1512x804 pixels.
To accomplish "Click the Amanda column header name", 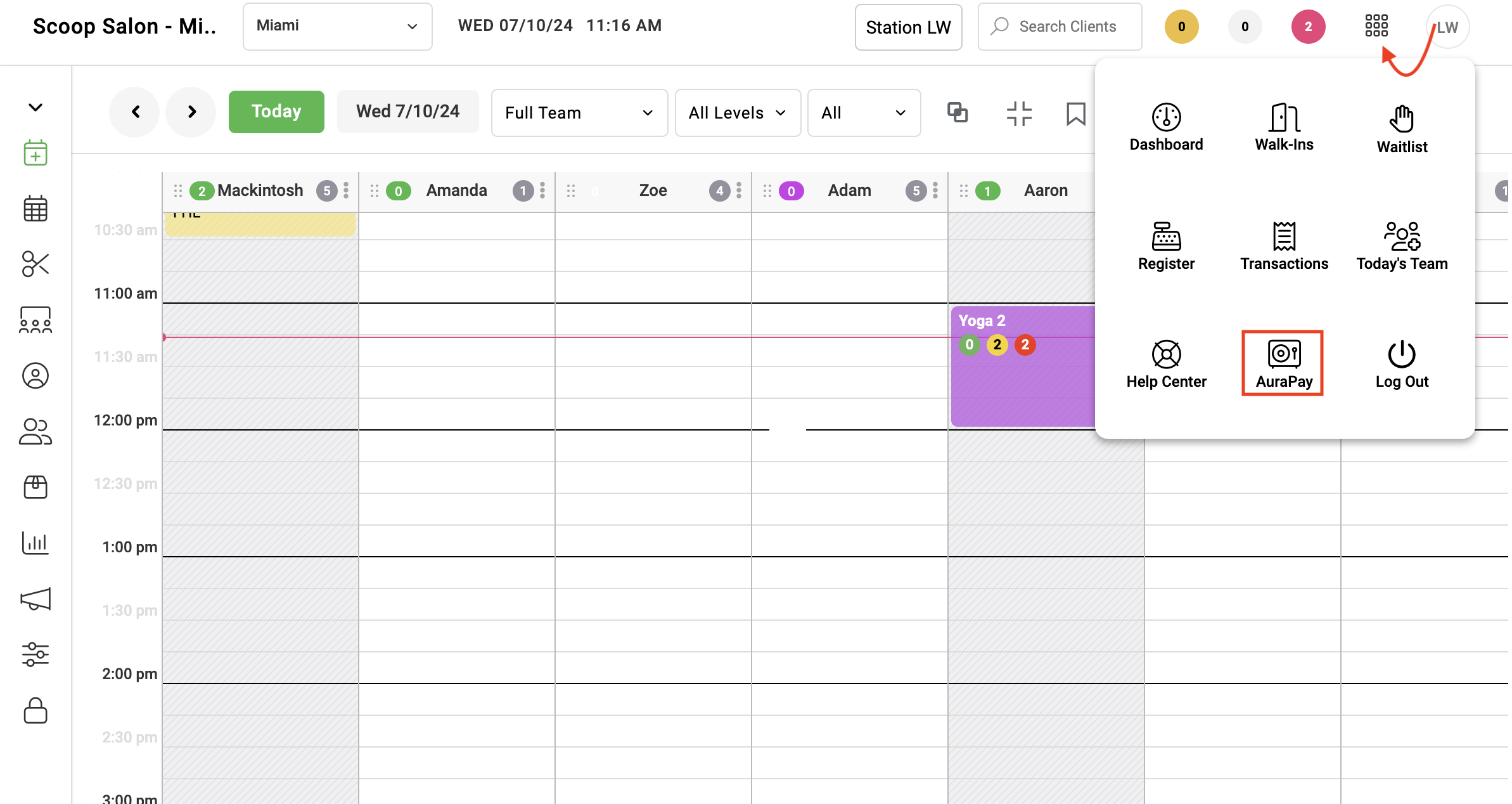I will tap(456, 190).
